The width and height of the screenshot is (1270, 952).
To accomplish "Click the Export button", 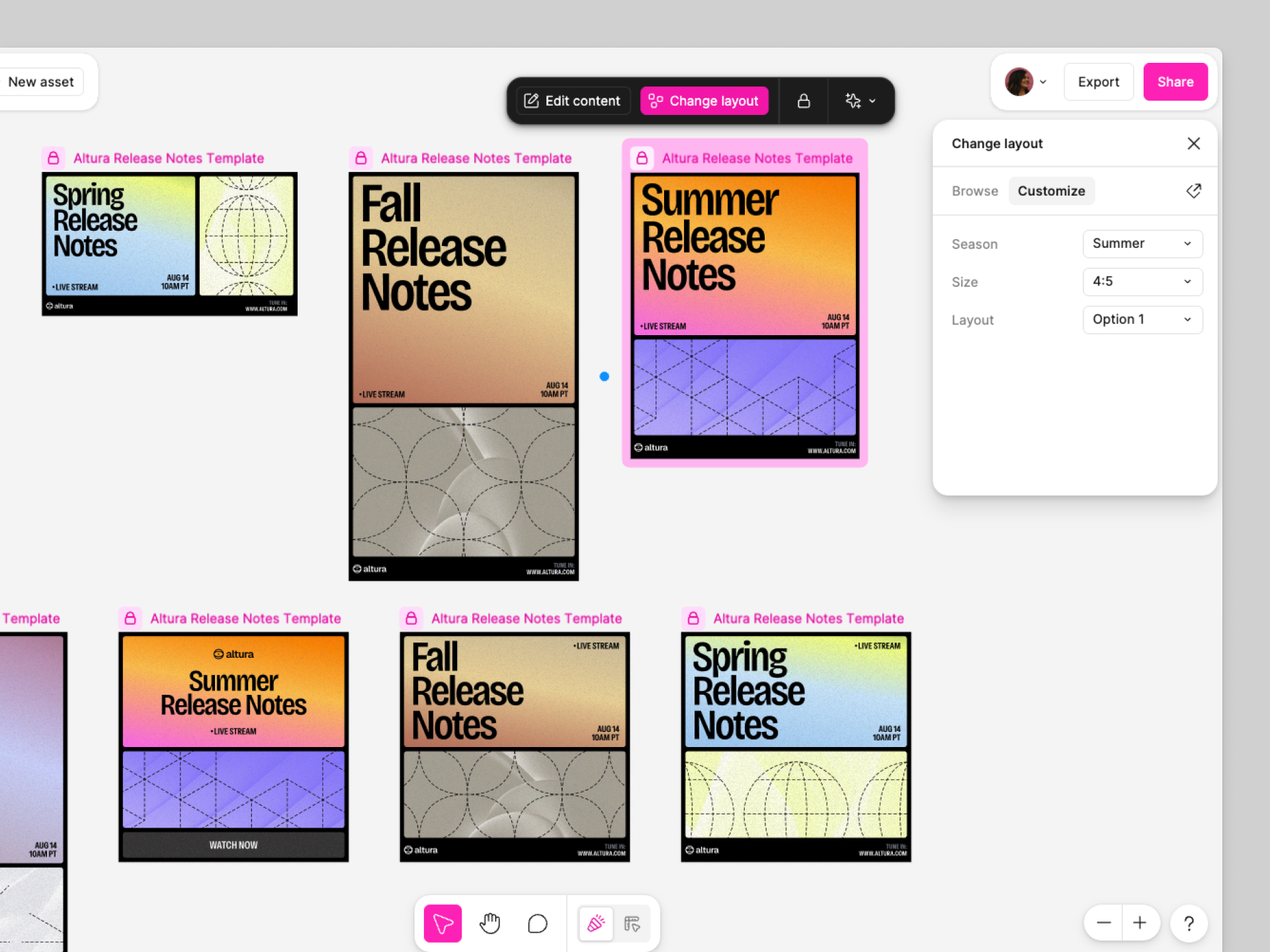I will click(x=1098, y=82).
